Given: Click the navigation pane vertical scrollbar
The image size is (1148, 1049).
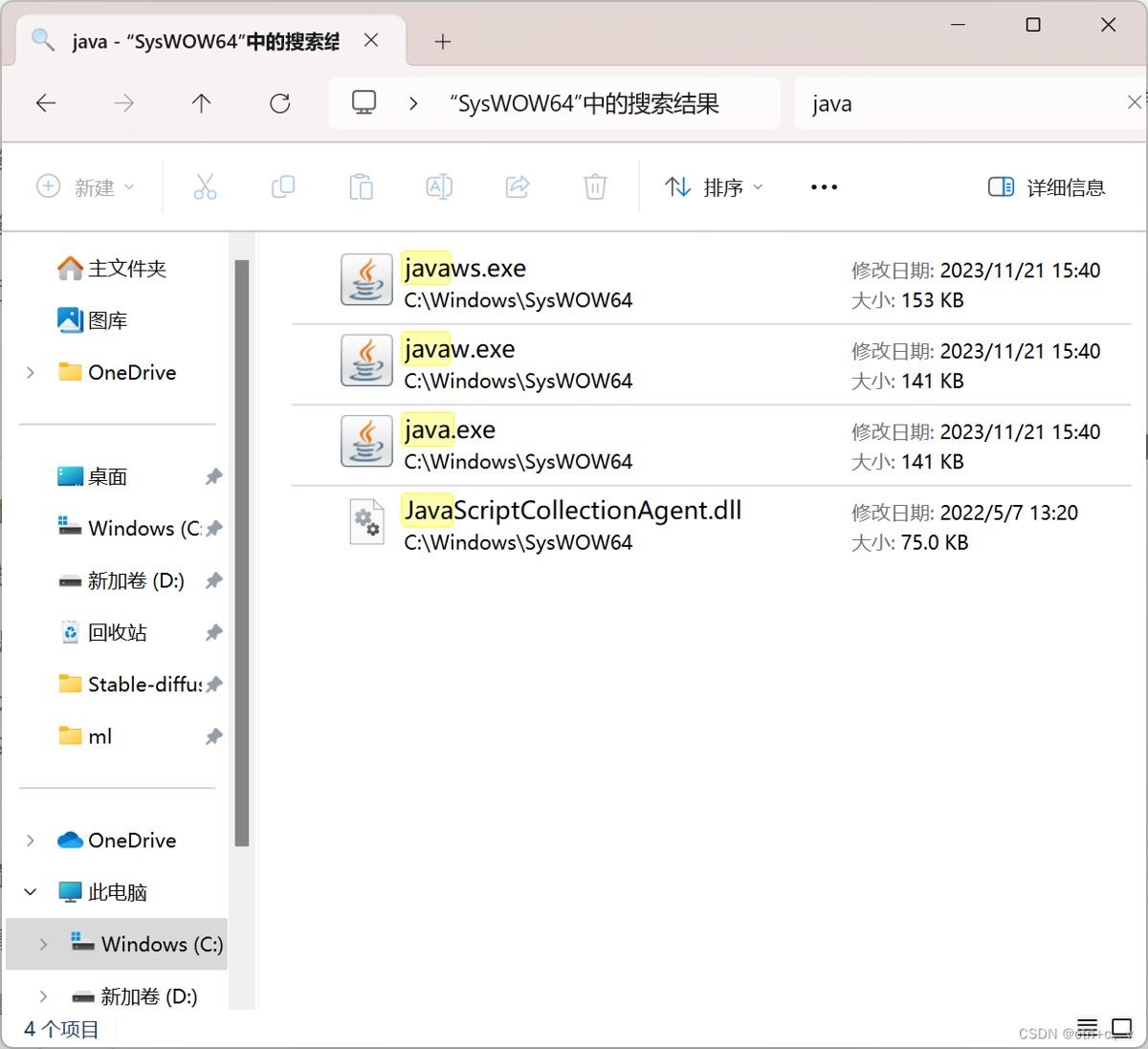Looking at the screenshot, I should (x=242, y=555).
